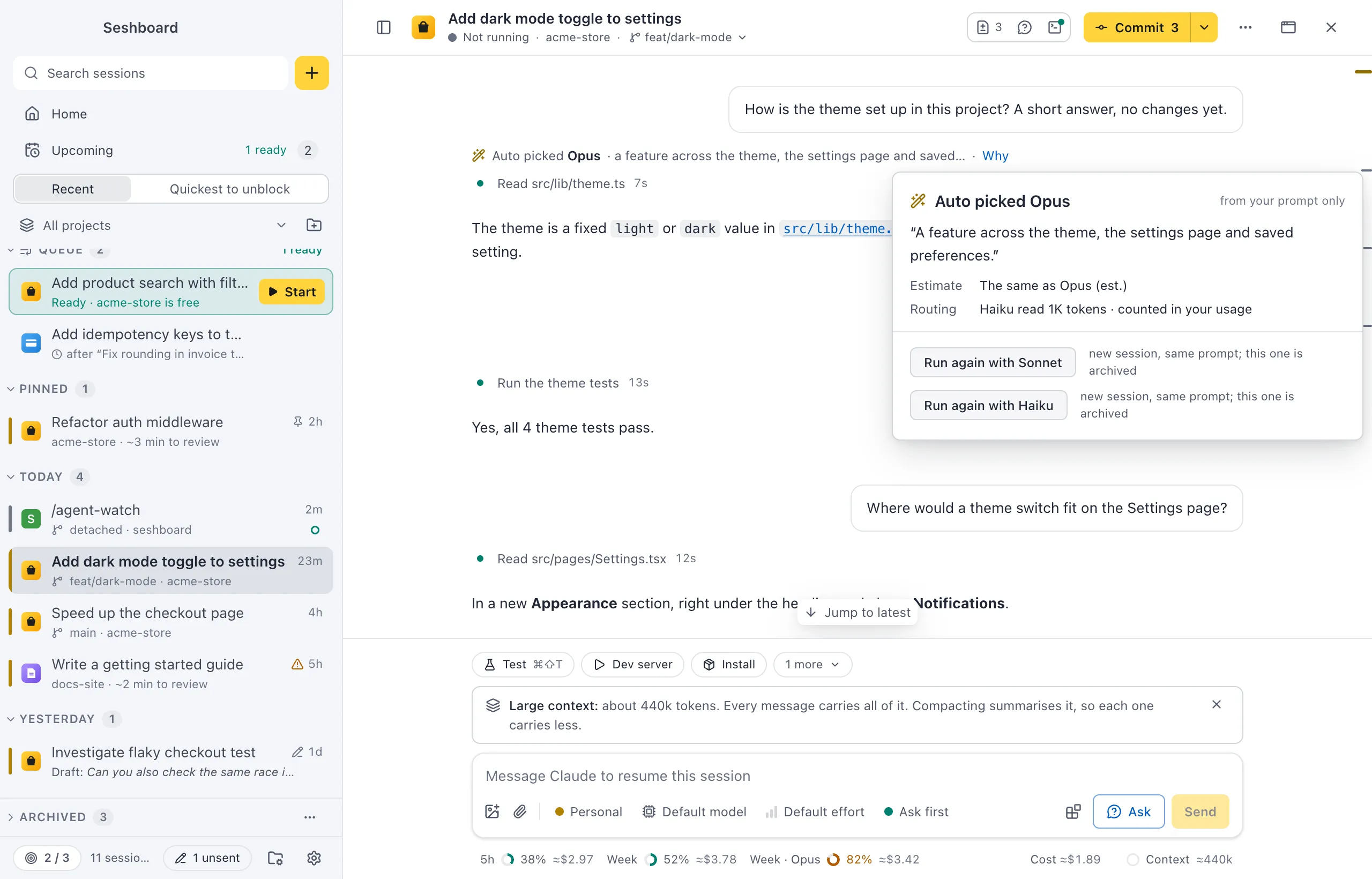Click the yellow new session plus button

311,73
